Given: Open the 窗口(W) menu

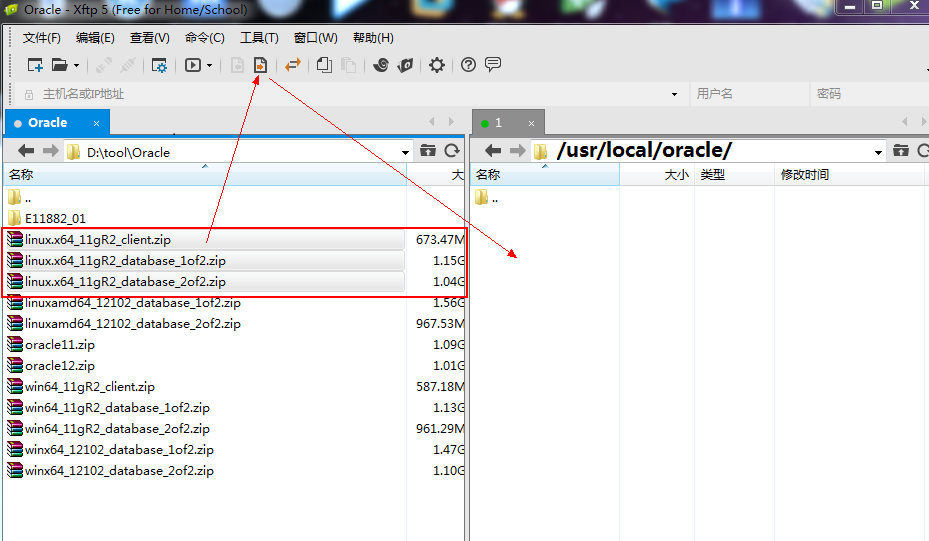Looking at the screenshot, I should pyautogui.click(x=315, y=38).
